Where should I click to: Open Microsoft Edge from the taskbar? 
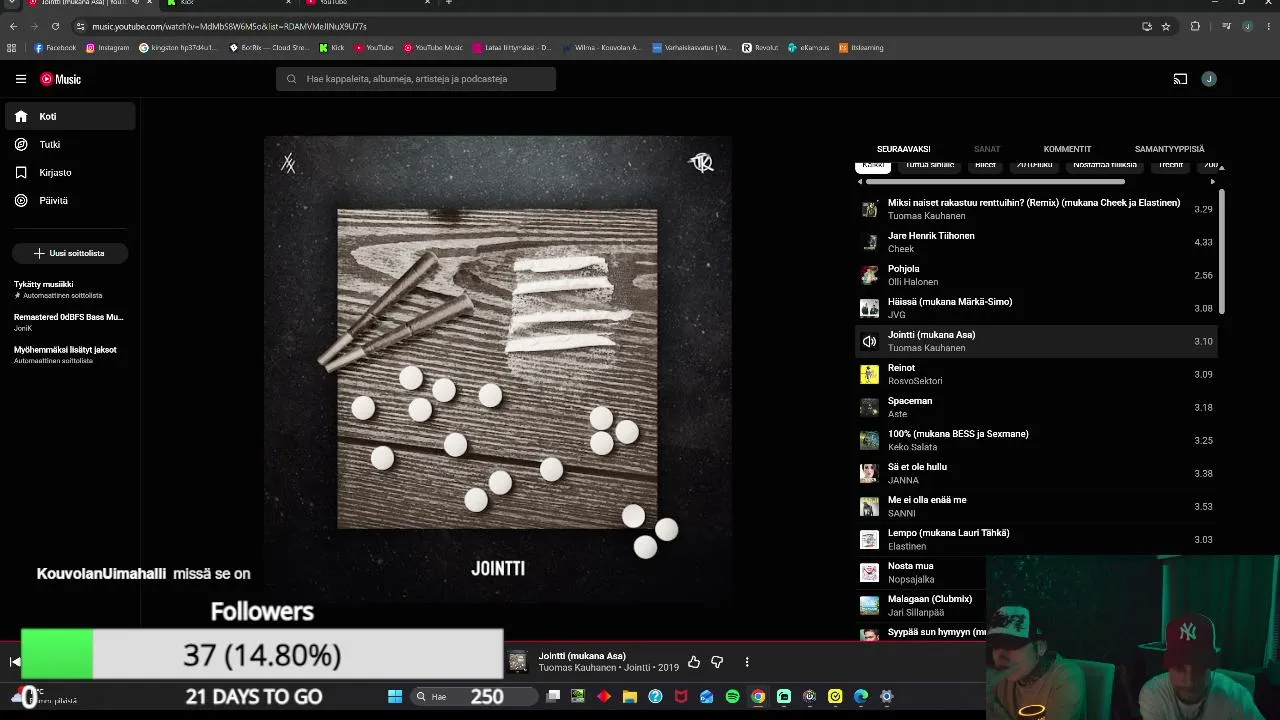click(x=861, y=696)
